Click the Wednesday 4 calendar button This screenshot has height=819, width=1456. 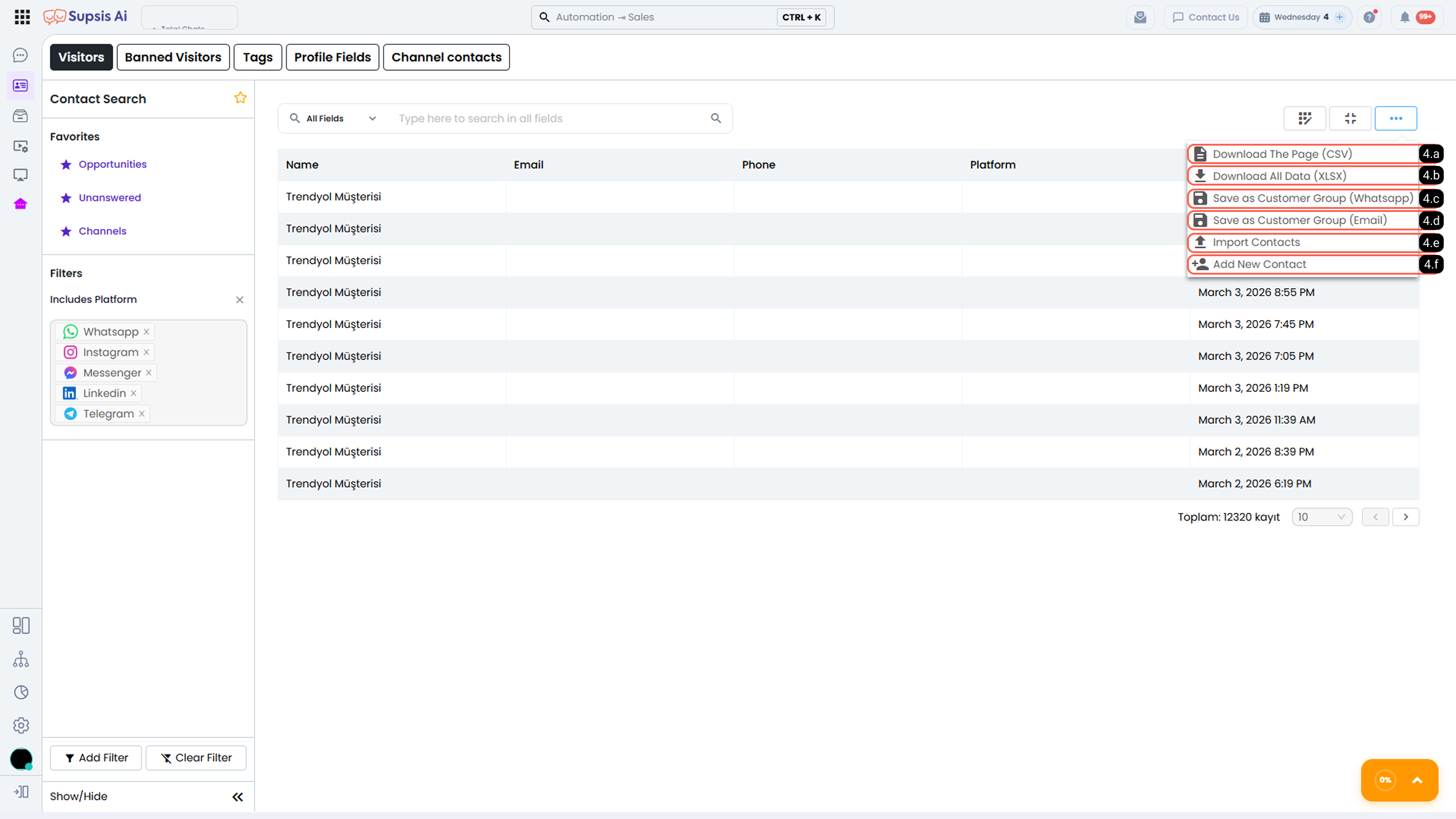1302,17
